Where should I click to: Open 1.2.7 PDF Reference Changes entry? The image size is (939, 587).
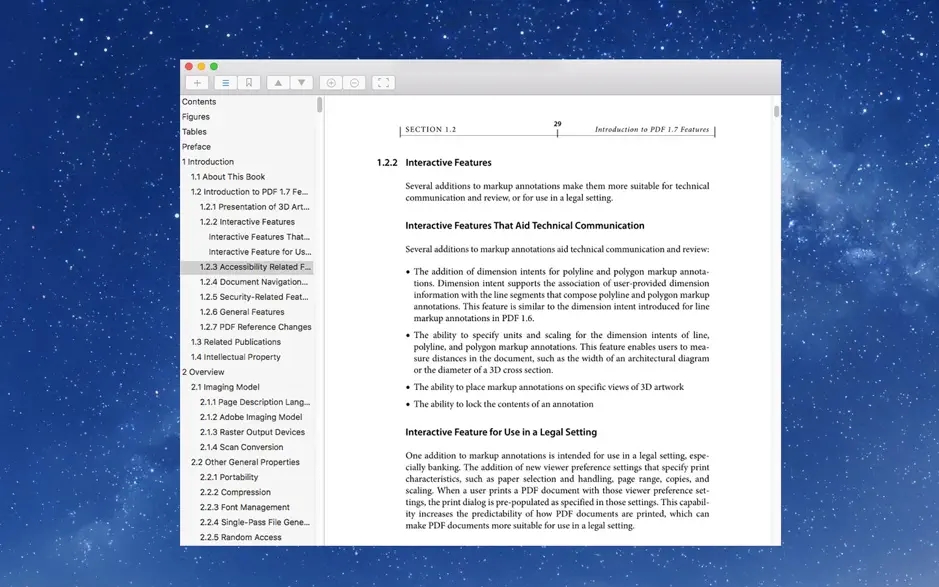coord(256,327)
